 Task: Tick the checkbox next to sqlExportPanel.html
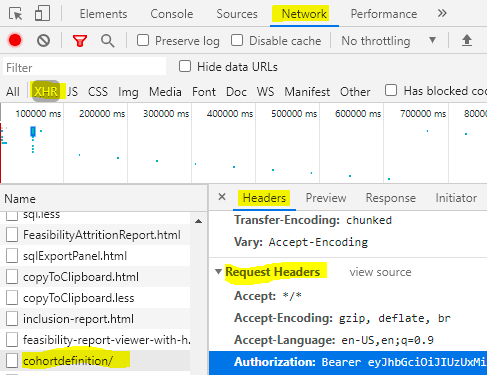point(12,256)
